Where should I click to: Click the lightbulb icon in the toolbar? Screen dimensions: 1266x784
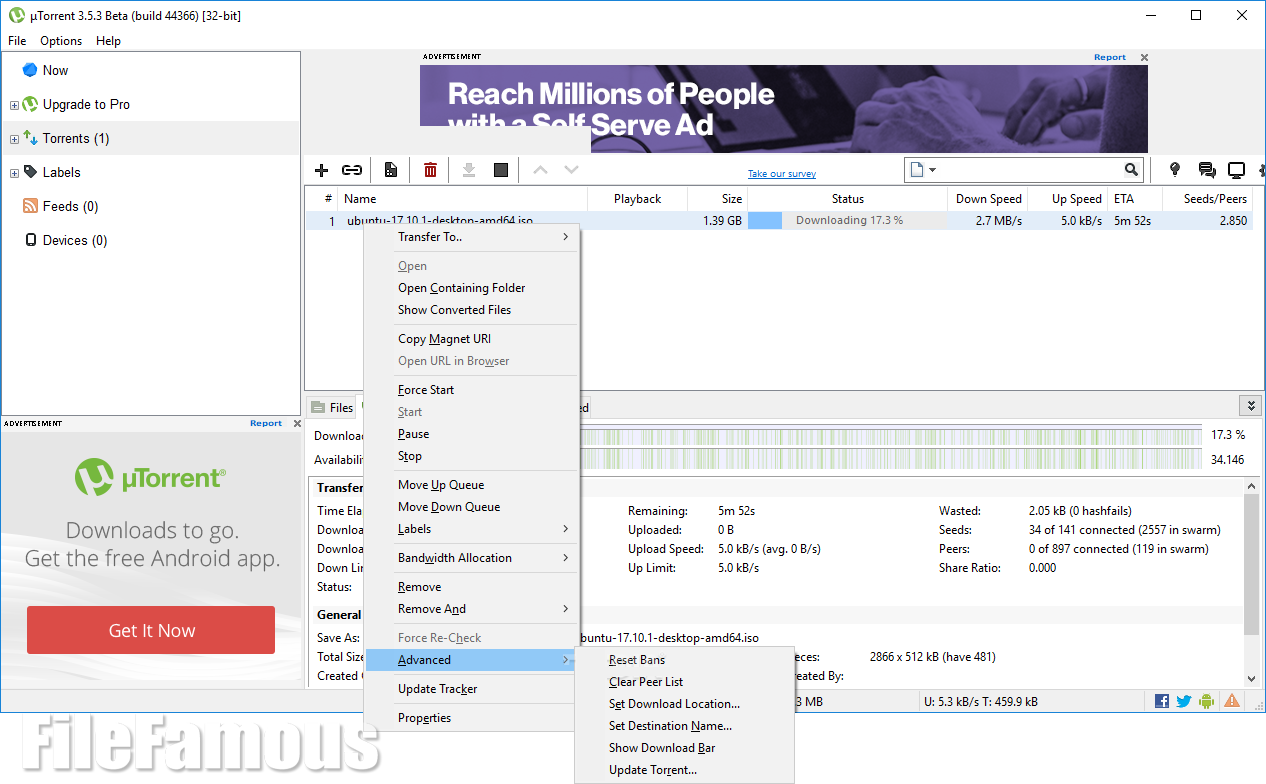click(x=1175, y=170)
